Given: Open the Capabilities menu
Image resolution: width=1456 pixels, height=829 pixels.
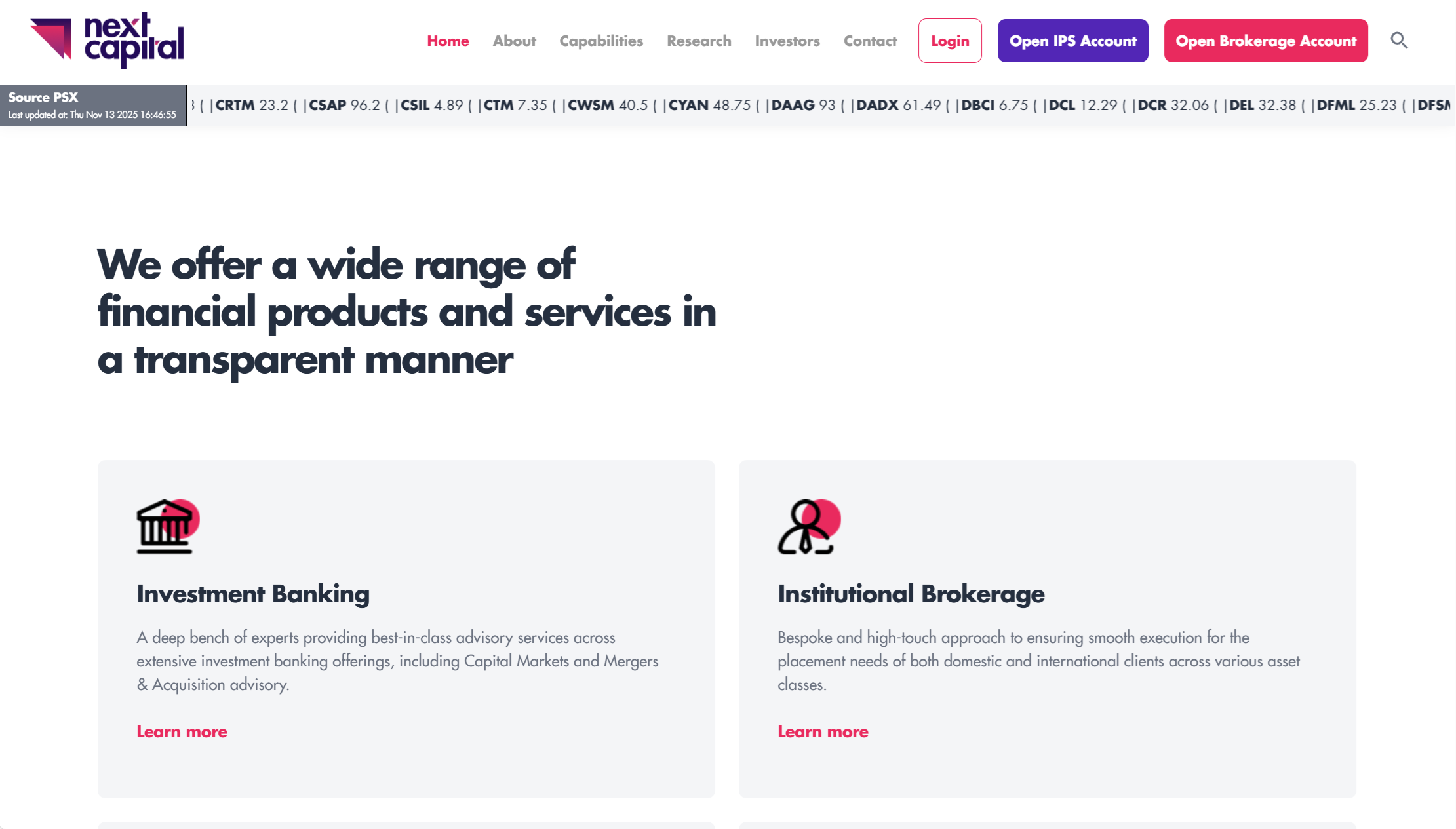Looking at the screenshot, I should [601, 41].
